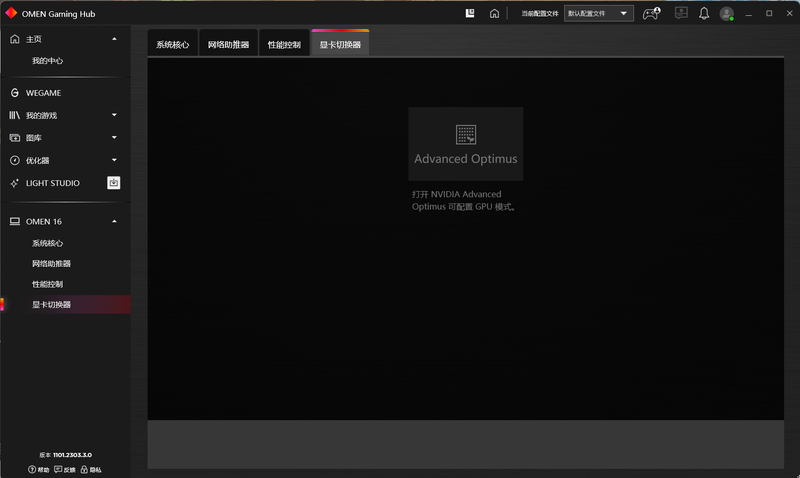Screen dimensions: 800x478
Task: Collapse the OMEN 16 sidebar section
Action: click(114, 221)
